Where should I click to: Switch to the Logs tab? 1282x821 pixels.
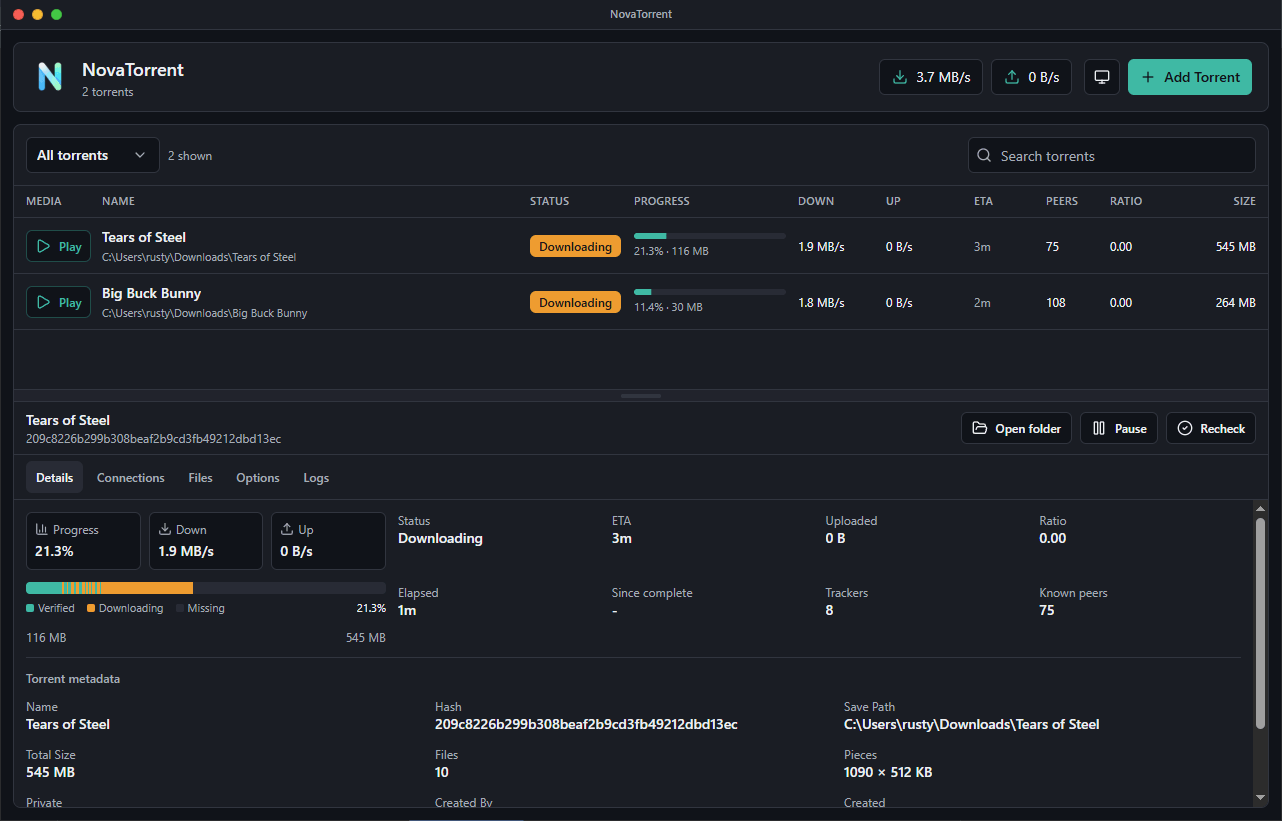(x=316, y=478)
